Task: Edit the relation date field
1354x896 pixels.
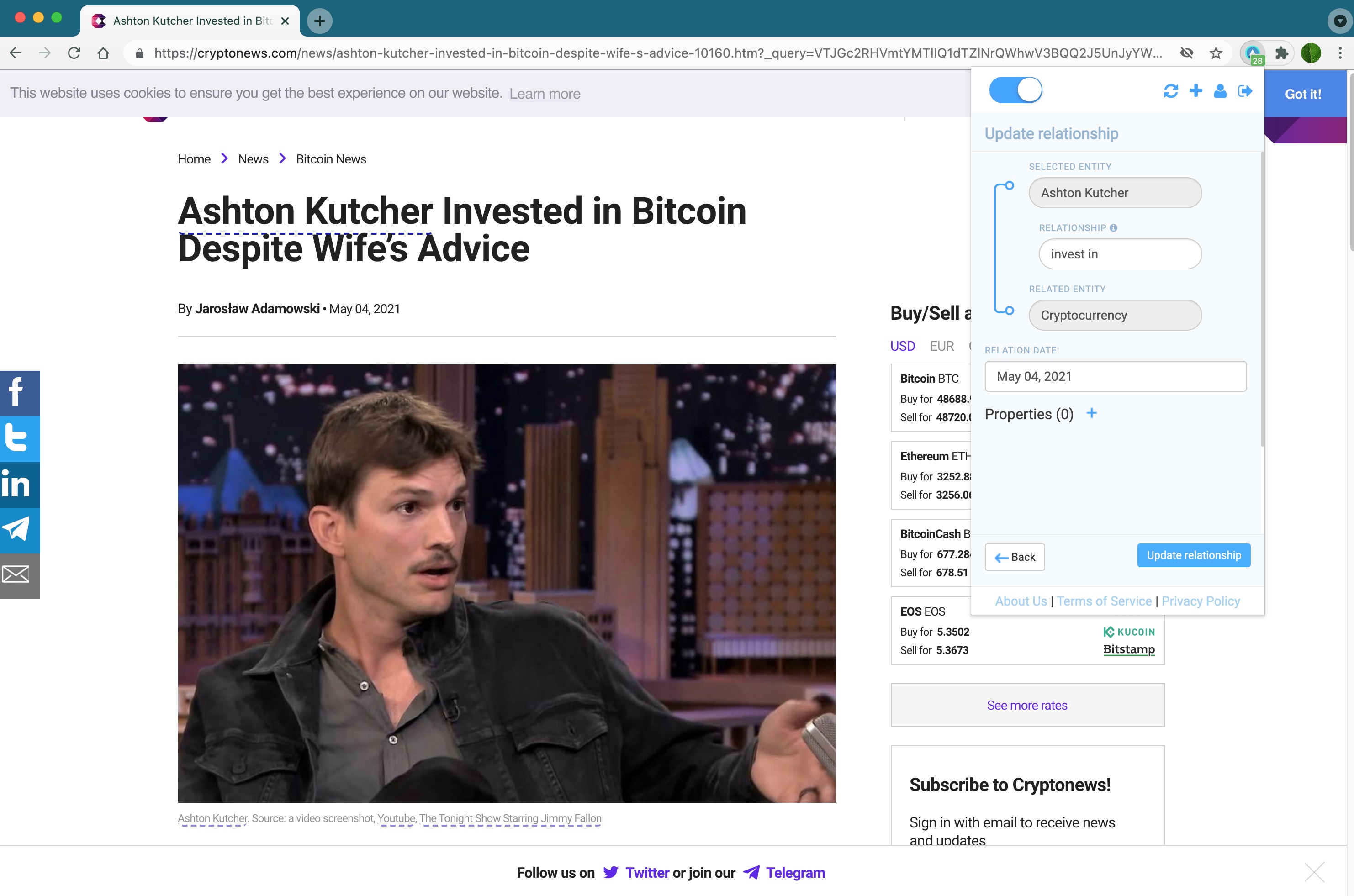Action: click(1115, 377)
